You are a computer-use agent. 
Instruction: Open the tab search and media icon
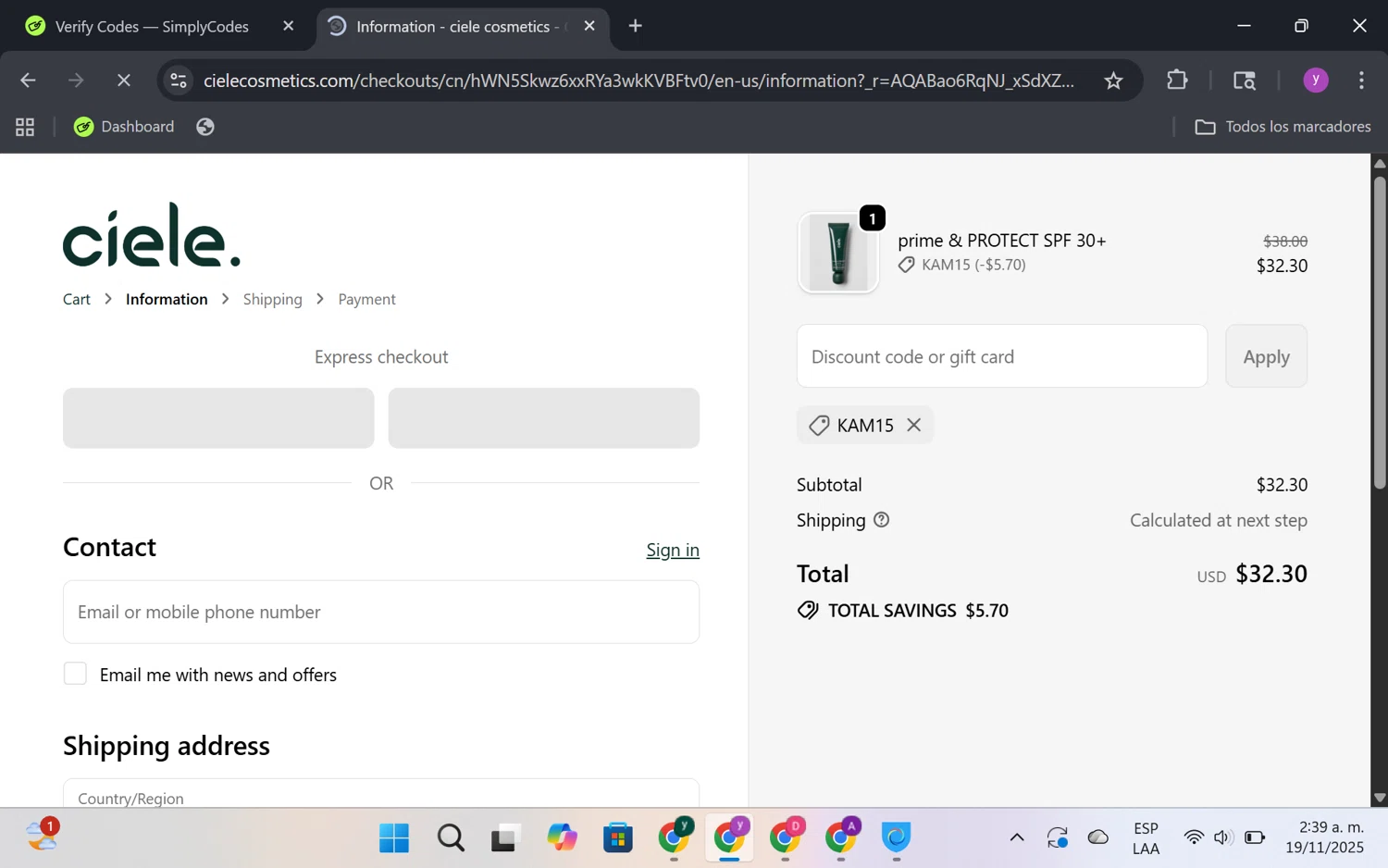click(1245, 81)
